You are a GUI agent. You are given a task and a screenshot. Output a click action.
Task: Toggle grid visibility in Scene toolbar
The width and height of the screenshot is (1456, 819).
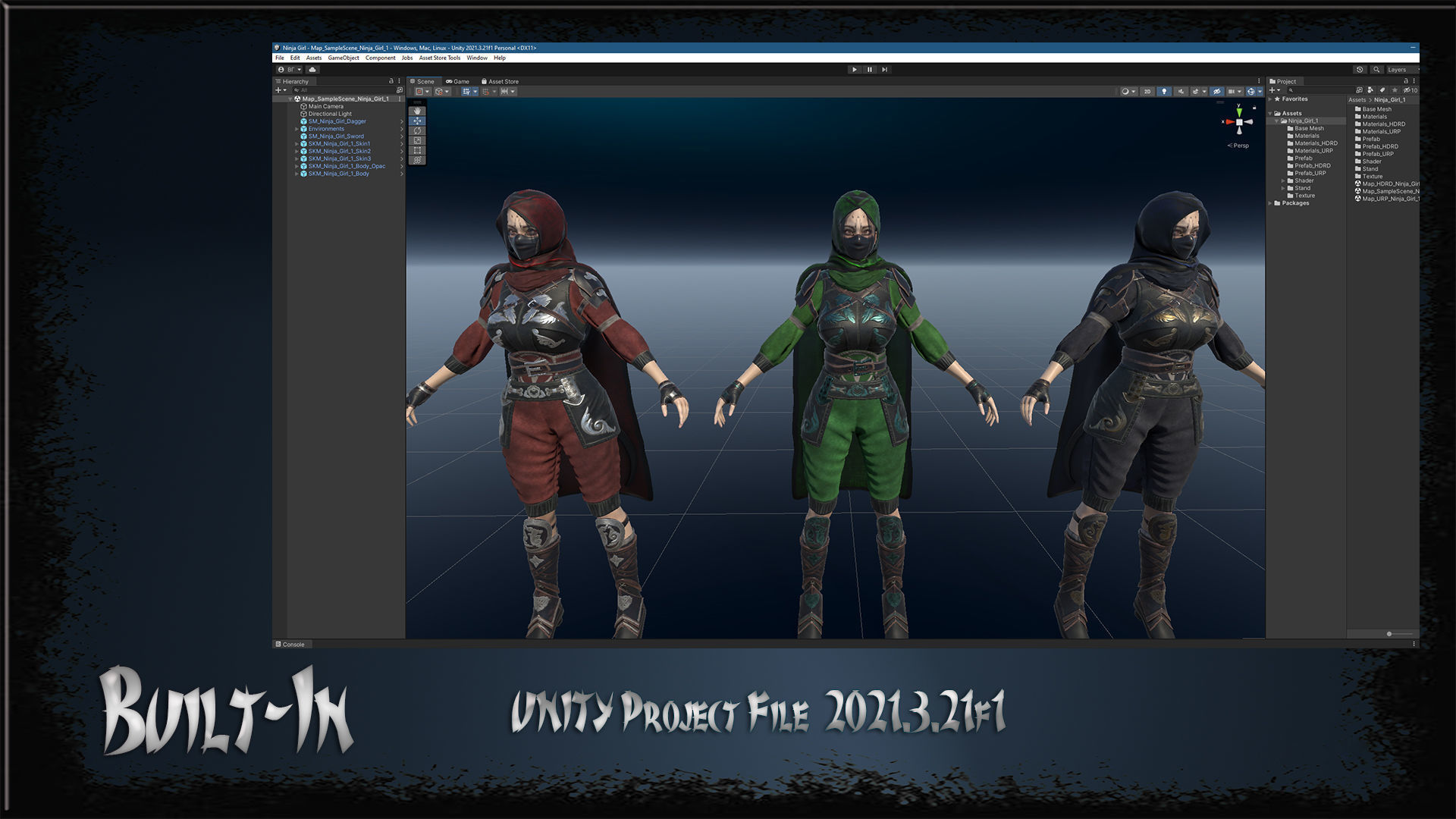466,92
